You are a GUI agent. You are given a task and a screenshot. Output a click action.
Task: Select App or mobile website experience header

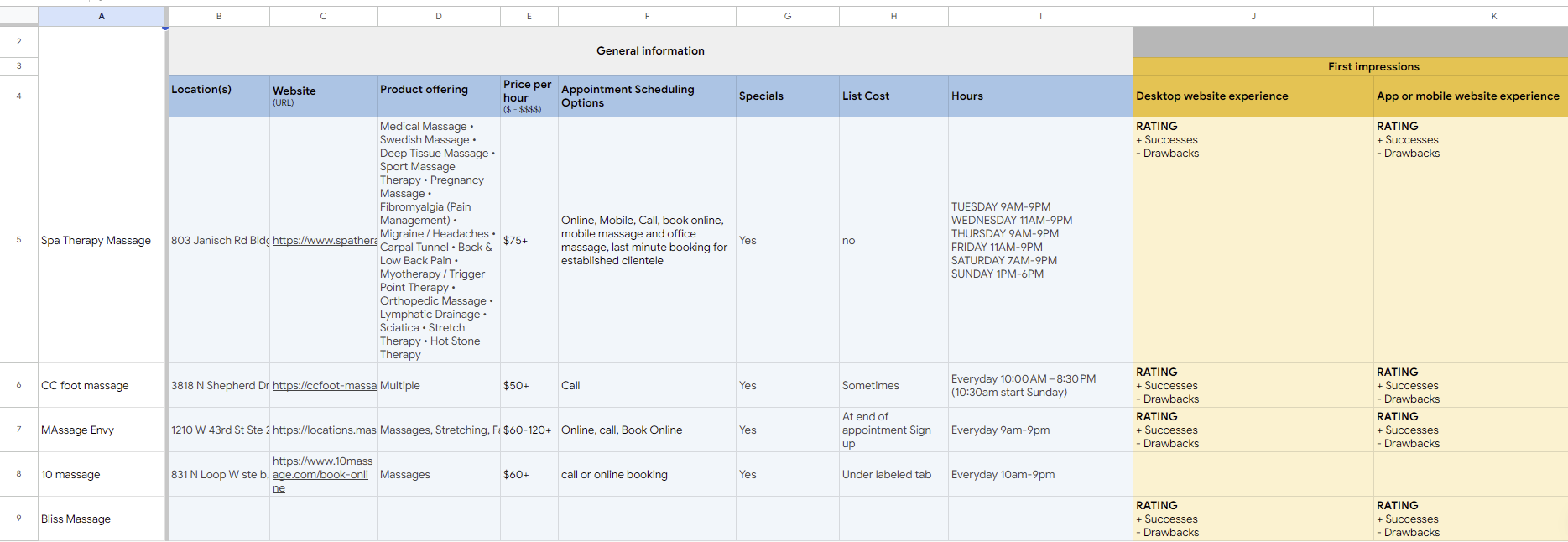pyautogui.click(x=1471, y=96)
